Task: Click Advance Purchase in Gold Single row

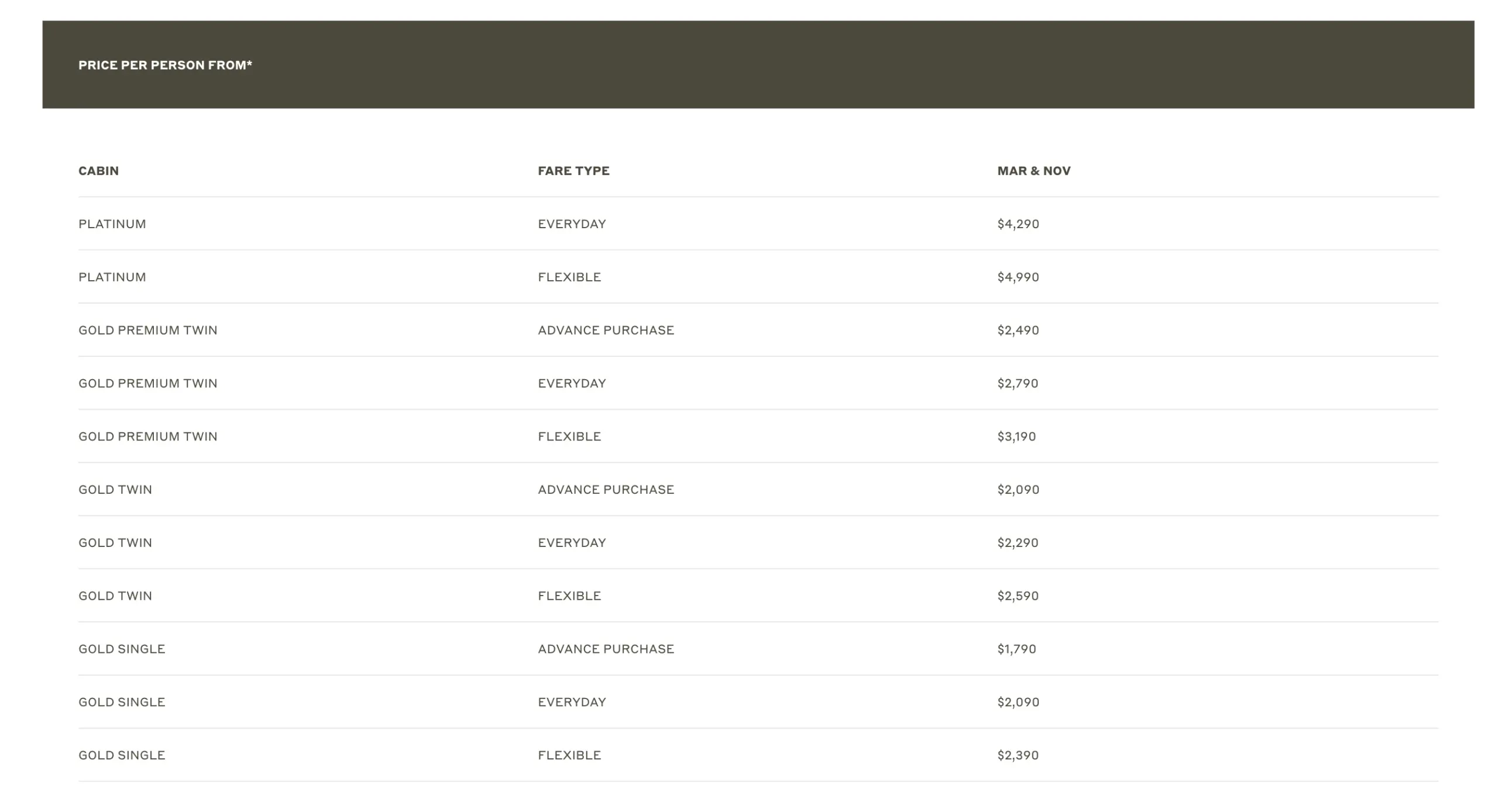Action: [x=606, y=649]
